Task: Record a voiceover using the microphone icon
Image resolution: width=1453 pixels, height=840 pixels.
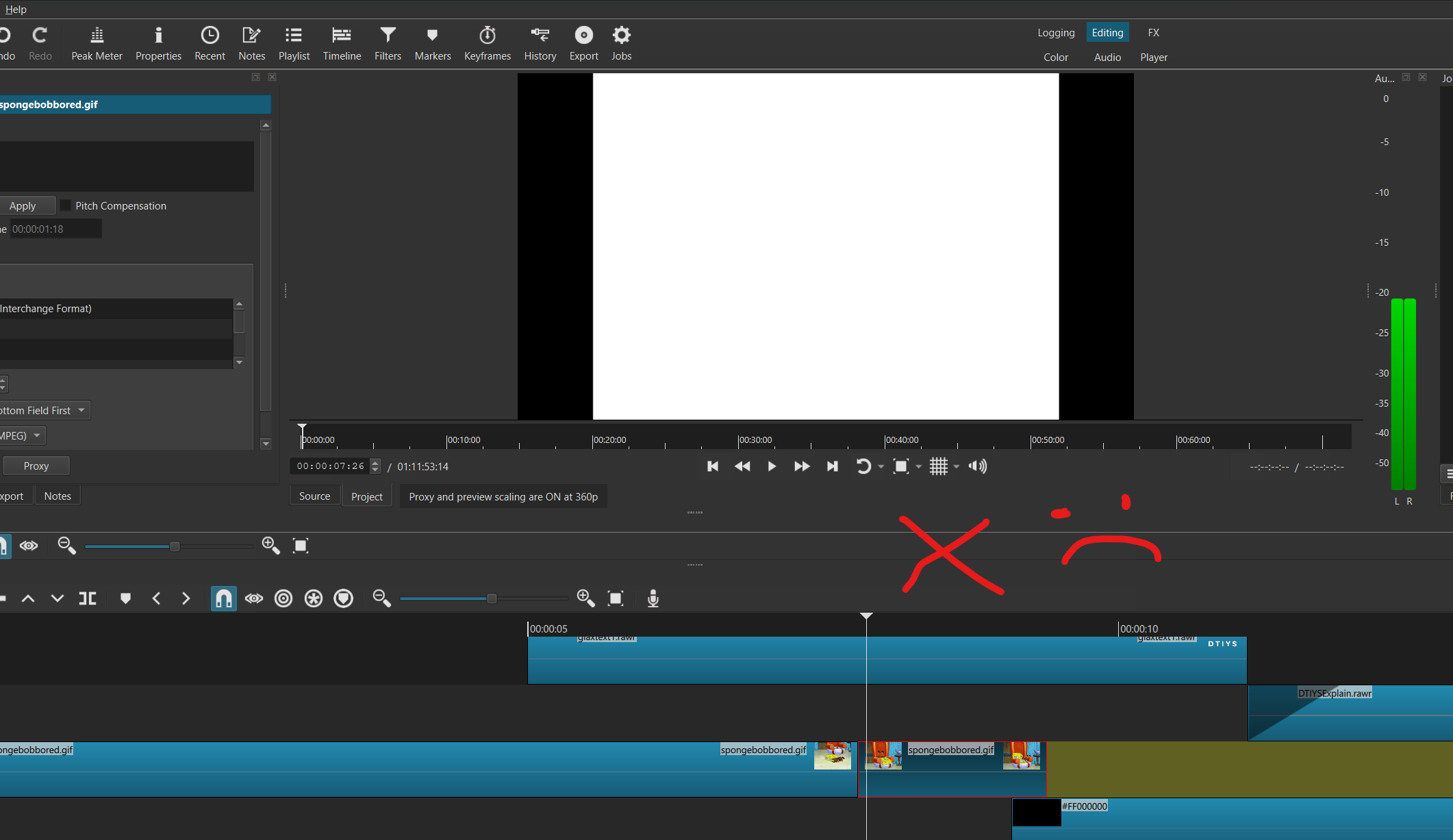Action: [653, 598]
